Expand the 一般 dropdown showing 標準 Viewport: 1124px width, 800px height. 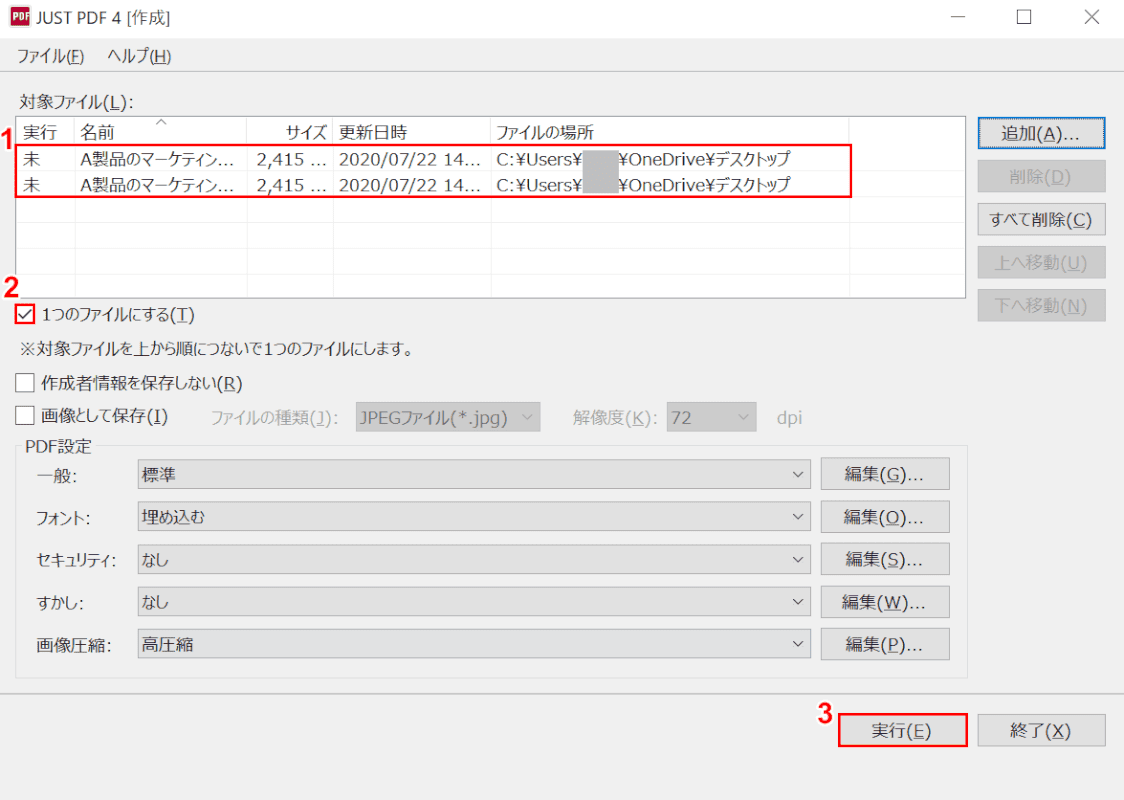pyautogui.click(x=474, y=475)
